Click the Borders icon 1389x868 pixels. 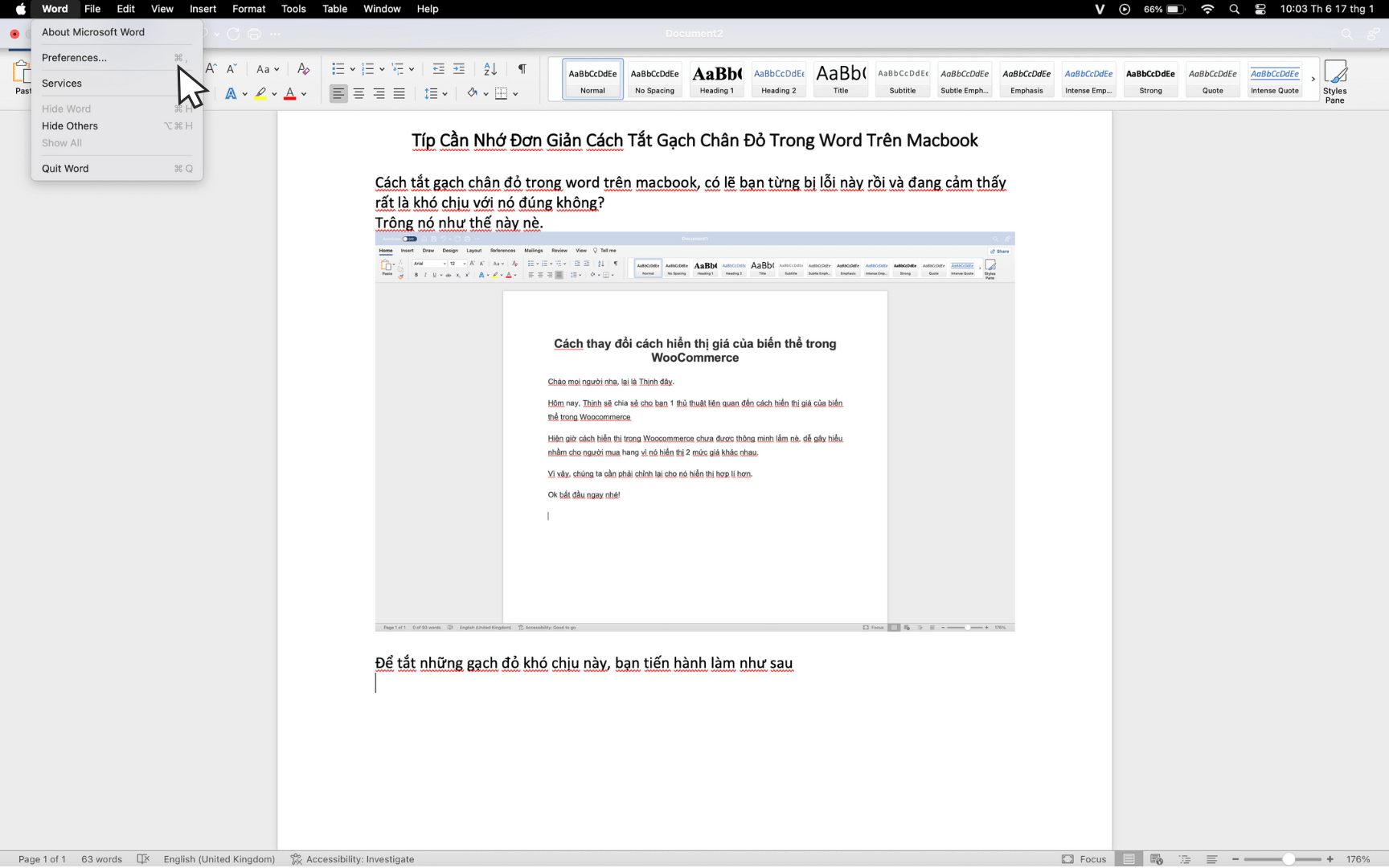(502, 94)
